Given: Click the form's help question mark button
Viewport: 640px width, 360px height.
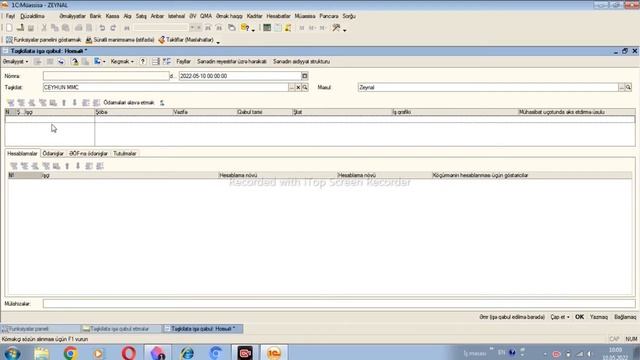Looking at the screenshot, I should pos(142,62).
